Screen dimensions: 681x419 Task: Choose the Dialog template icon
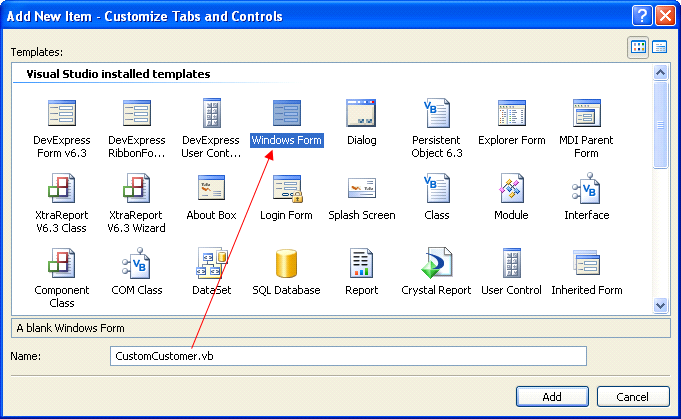click(361, 113)
